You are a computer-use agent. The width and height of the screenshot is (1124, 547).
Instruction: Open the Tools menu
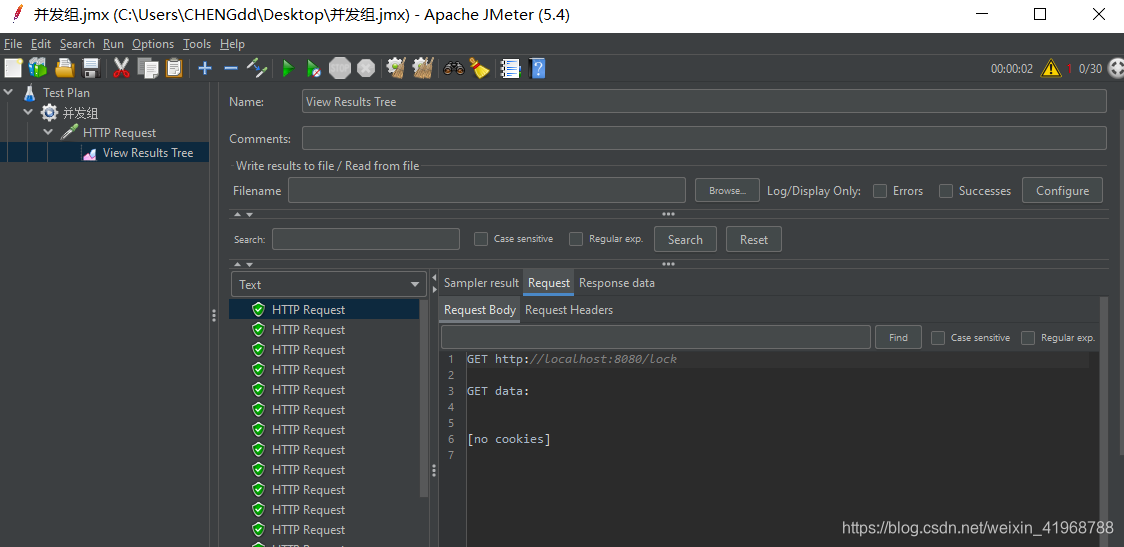[x=196, y=44]
